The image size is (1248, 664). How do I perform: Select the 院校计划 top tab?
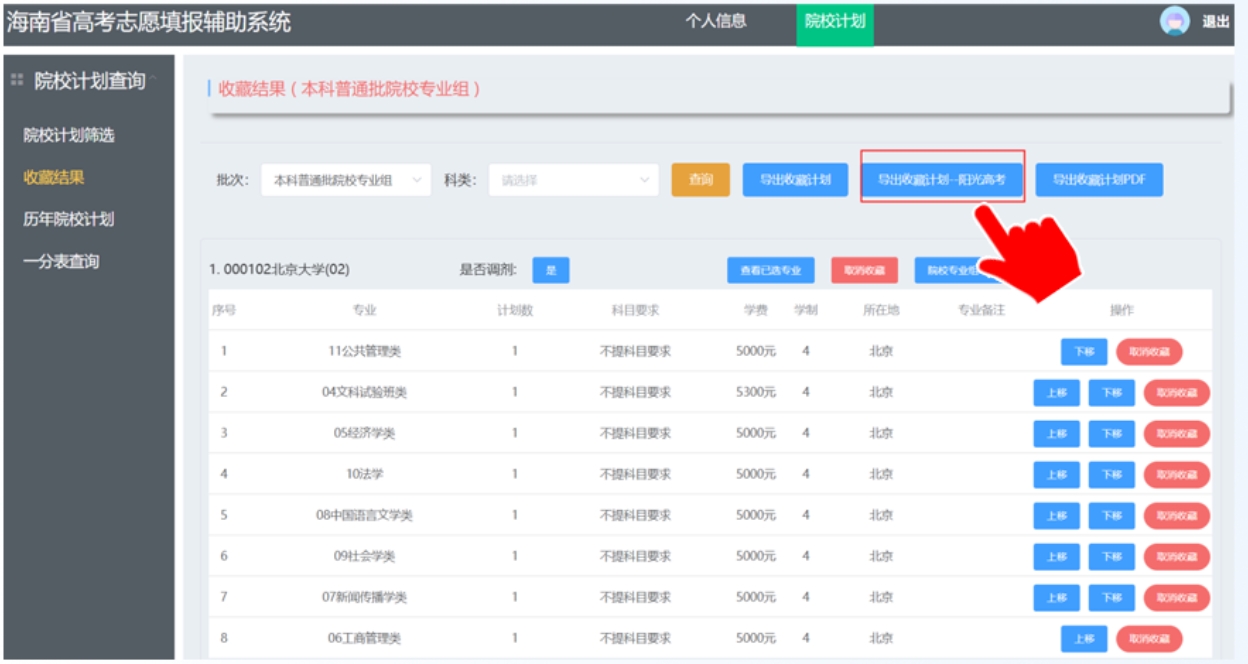[x=835, y=22]
